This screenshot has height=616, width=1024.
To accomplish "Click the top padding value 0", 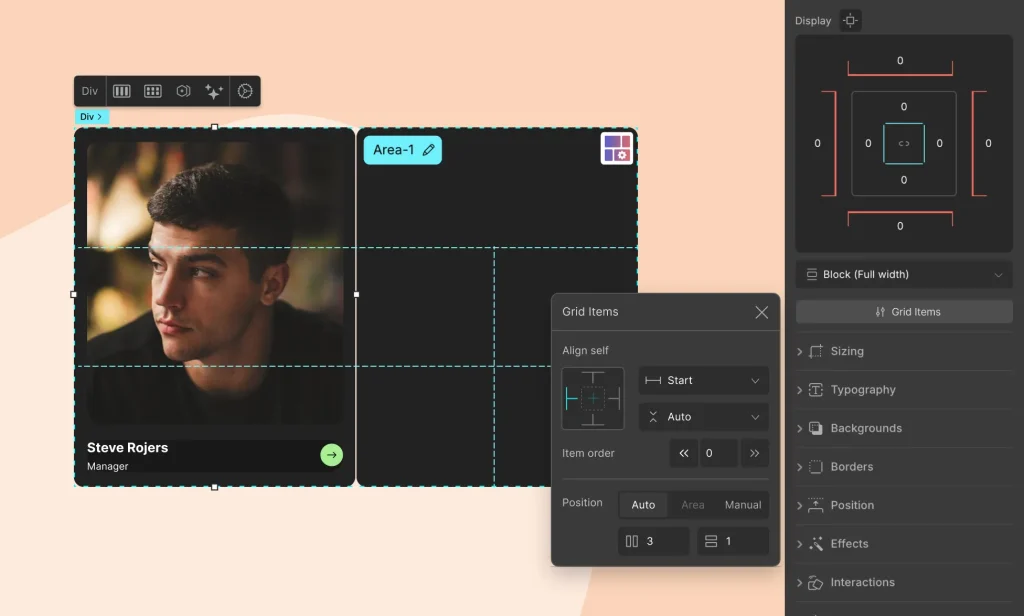I will (904, 106).
